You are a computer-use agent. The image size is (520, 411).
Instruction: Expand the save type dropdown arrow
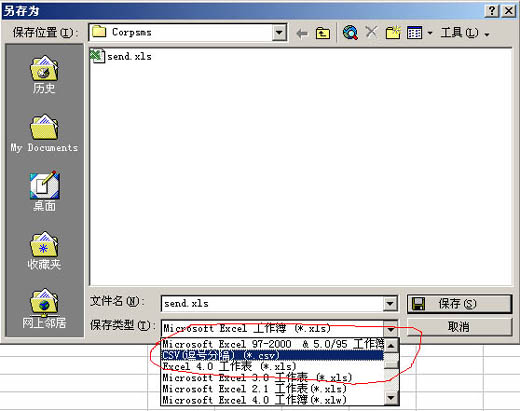390,328
